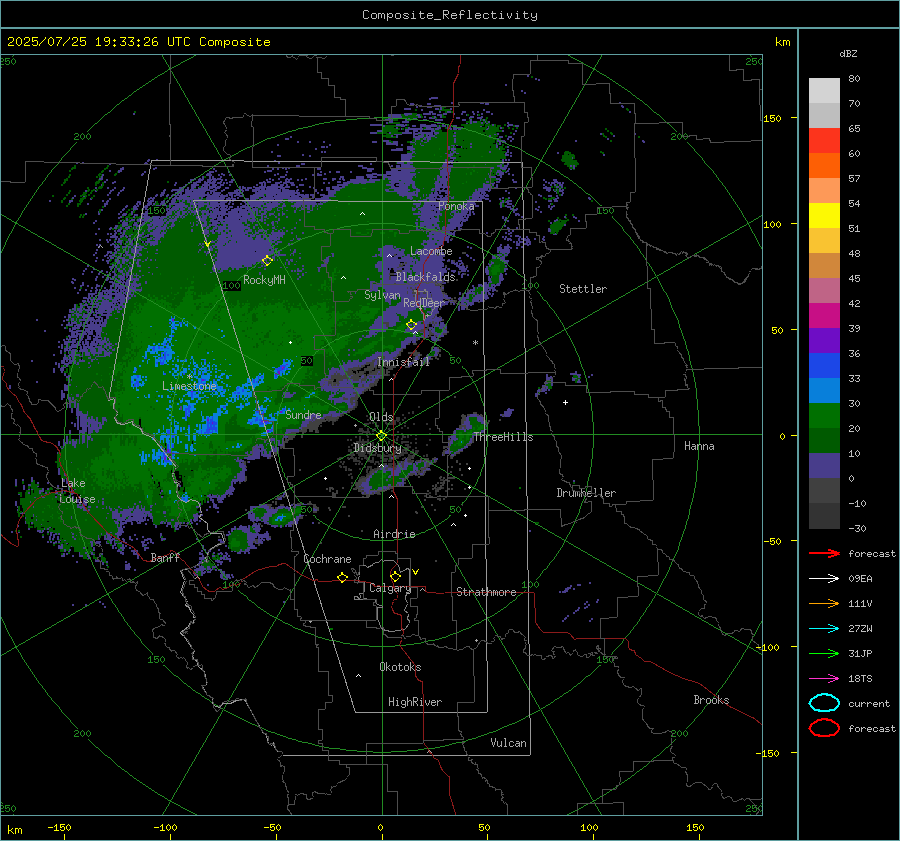Viewport: 900px width, 841px height.
Task: Click the km unit label at bottom-left
Action: pyautogui.click(x=15, y=830)
